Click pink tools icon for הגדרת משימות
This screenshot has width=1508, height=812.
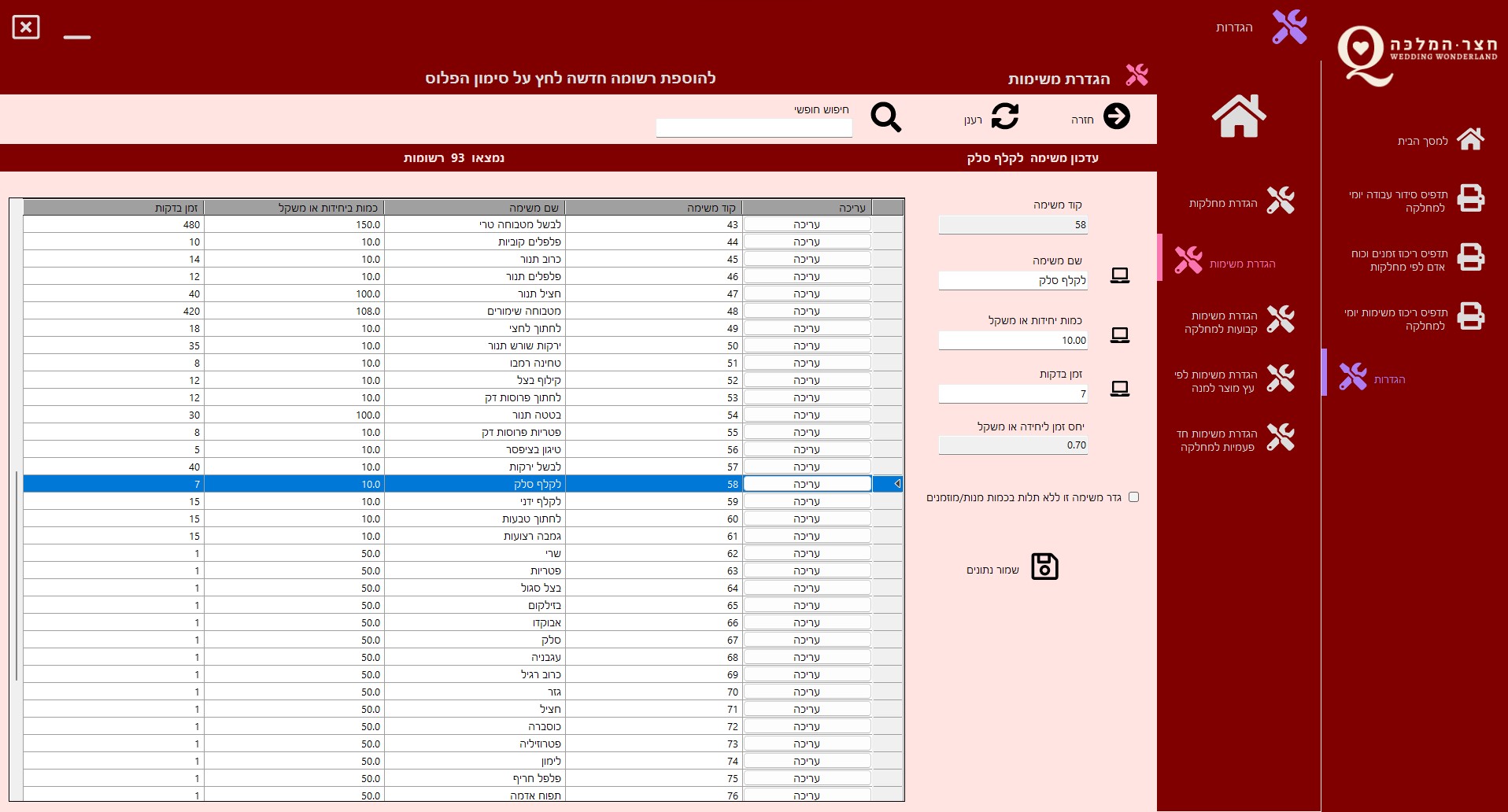click(1188, 260)
